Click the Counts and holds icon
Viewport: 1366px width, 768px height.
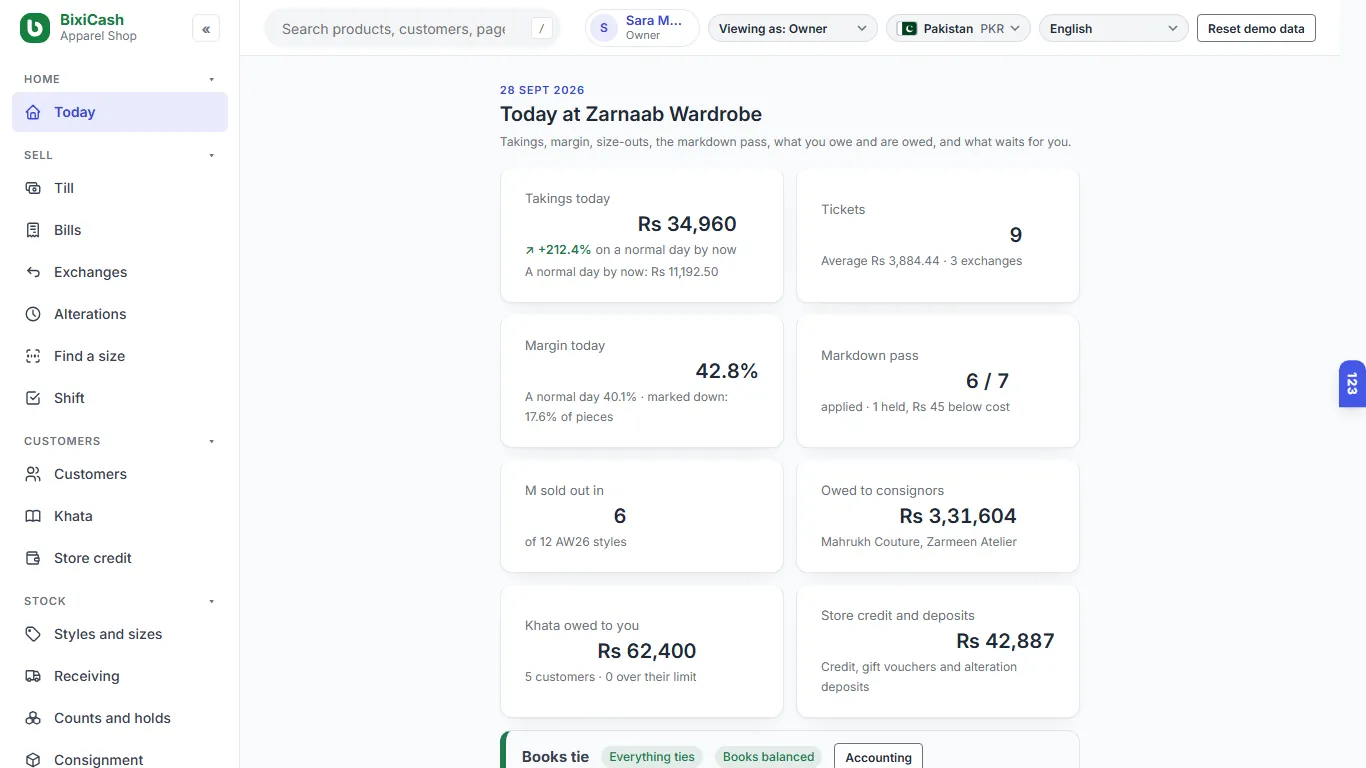[34, 718]
